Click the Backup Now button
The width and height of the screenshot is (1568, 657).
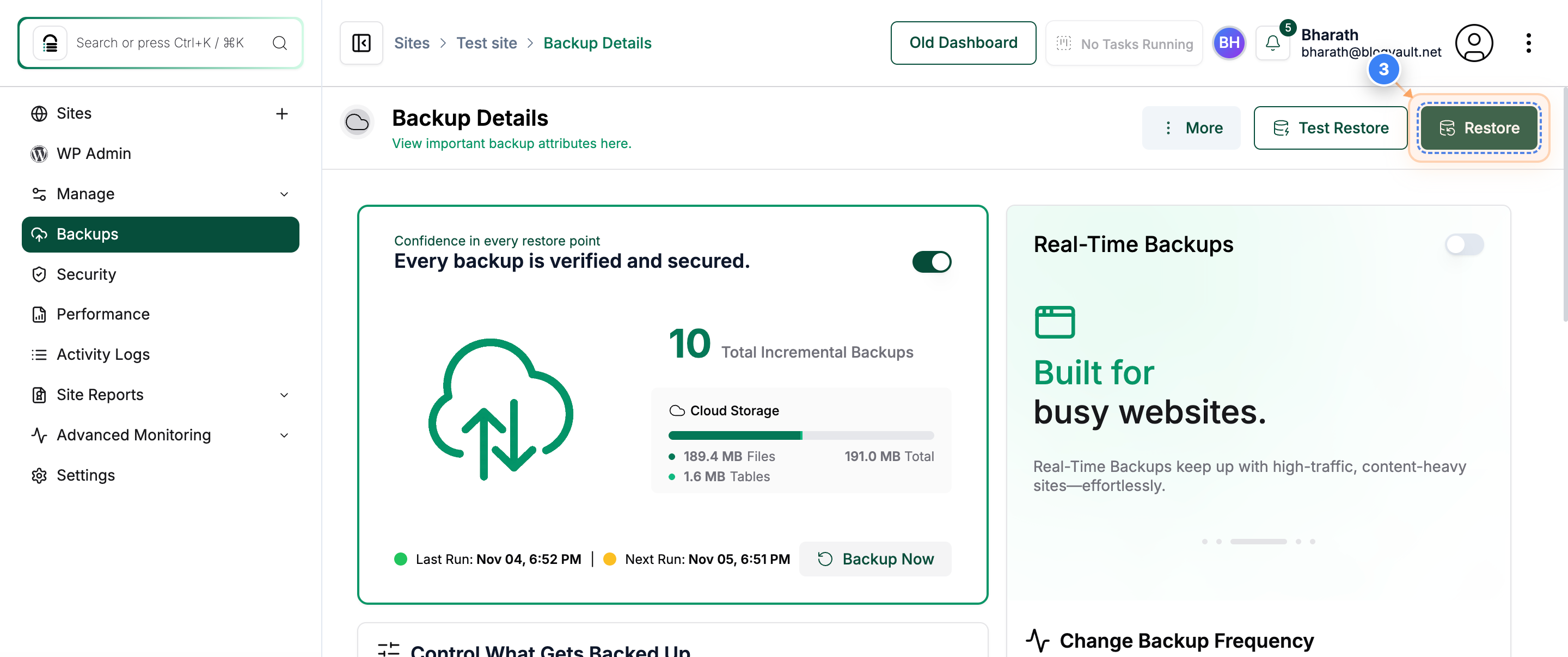click(876, 558)
